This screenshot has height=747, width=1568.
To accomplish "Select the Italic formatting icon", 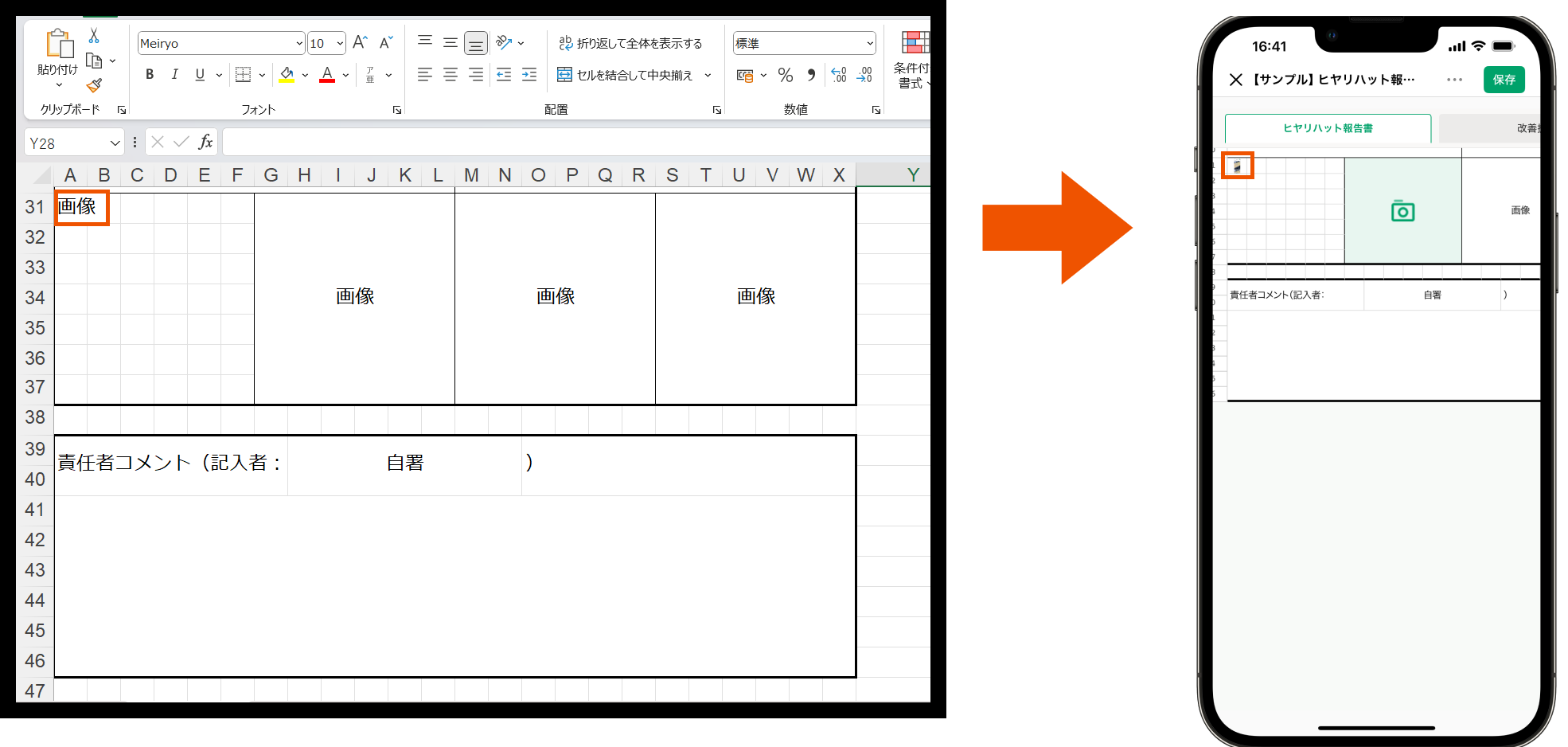I will click(x=174, y=74).
